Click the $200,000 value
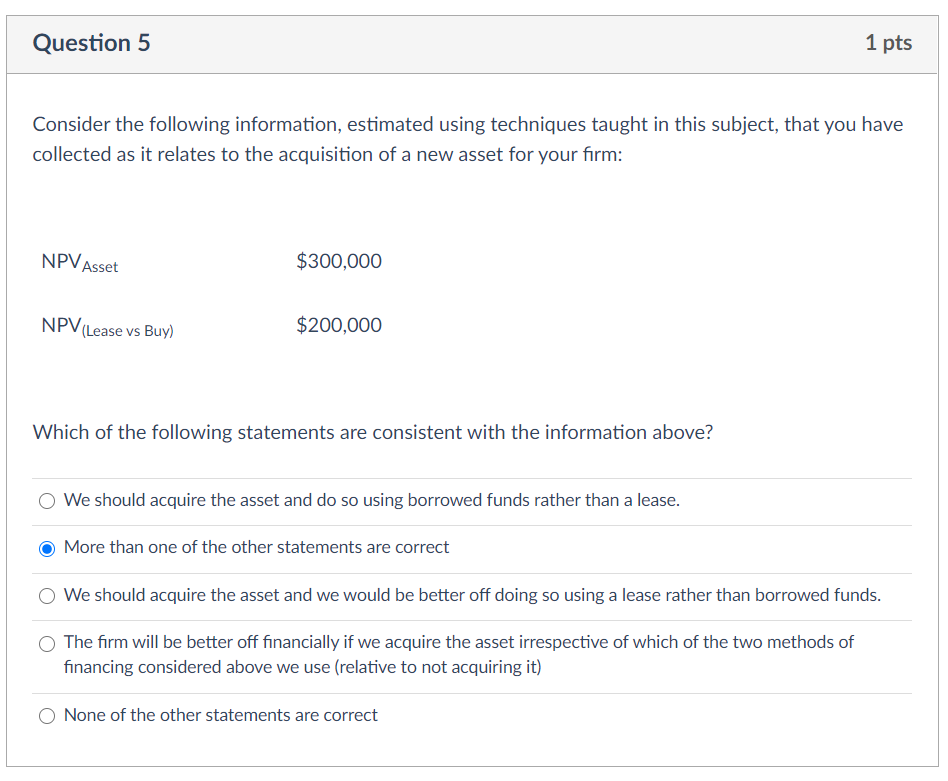The width and height of the screenshot is (948, 781). (x=339, y=326)
